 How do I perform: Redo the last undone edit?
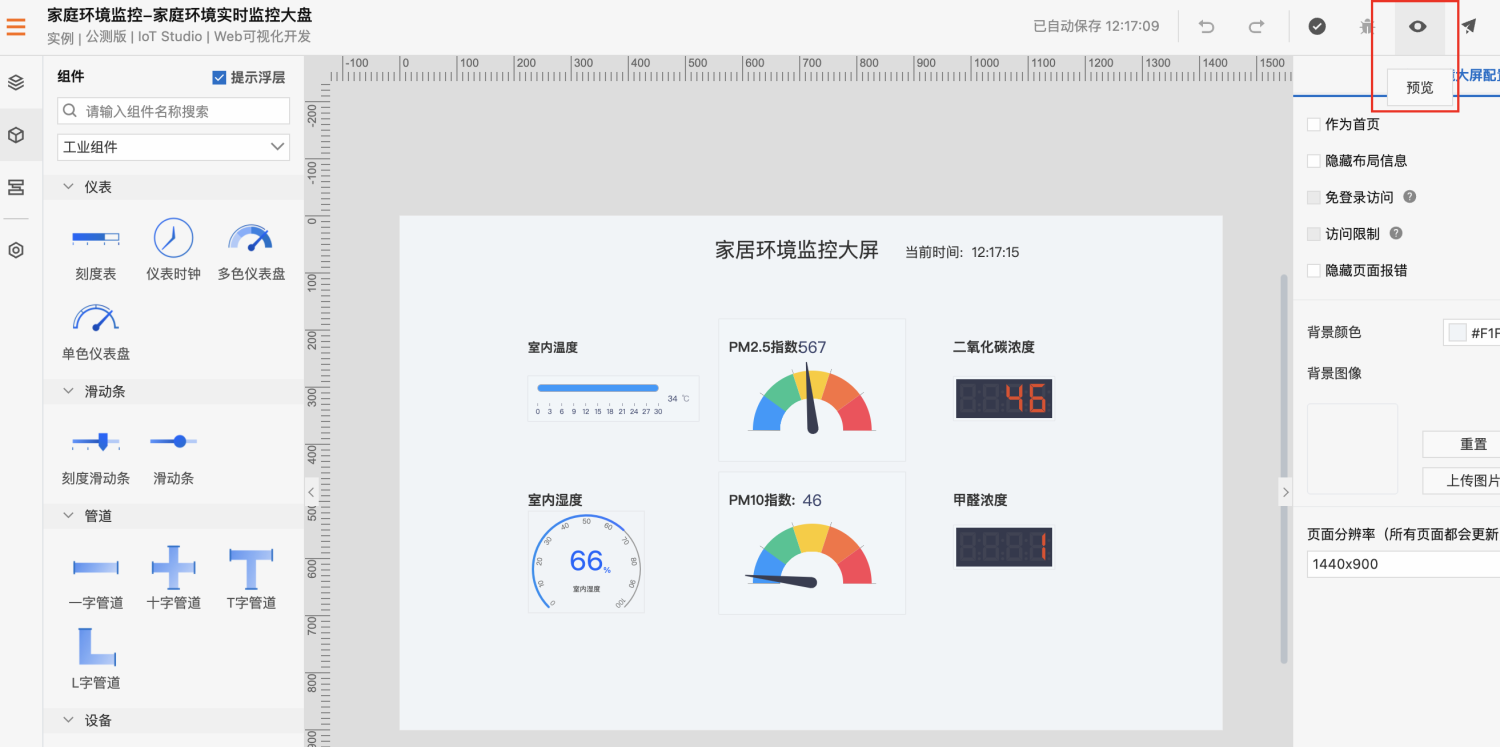(1257, 27)
